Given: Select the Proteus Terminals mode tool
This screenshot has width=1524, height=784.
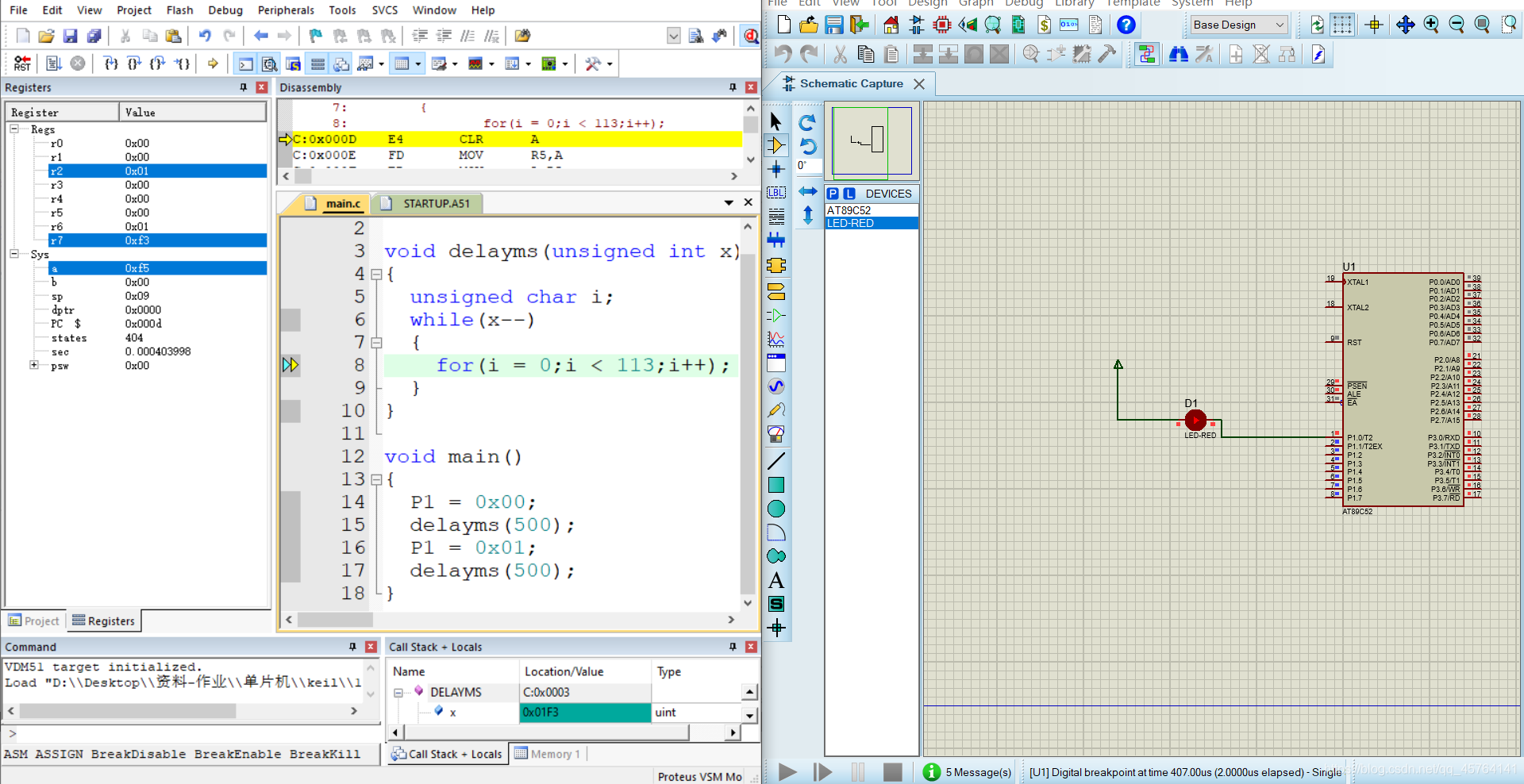Looking at the screenshot, I should point(776,291).
